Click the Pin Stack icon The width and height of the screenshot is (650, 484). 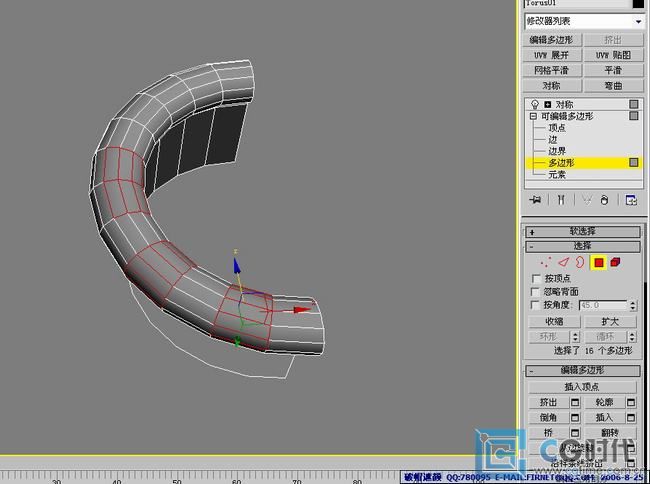(535, 200)
